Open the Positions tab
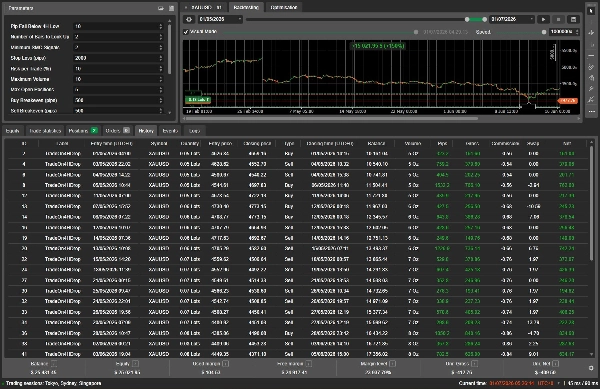The image size is (600, 389). click(83, 131)
